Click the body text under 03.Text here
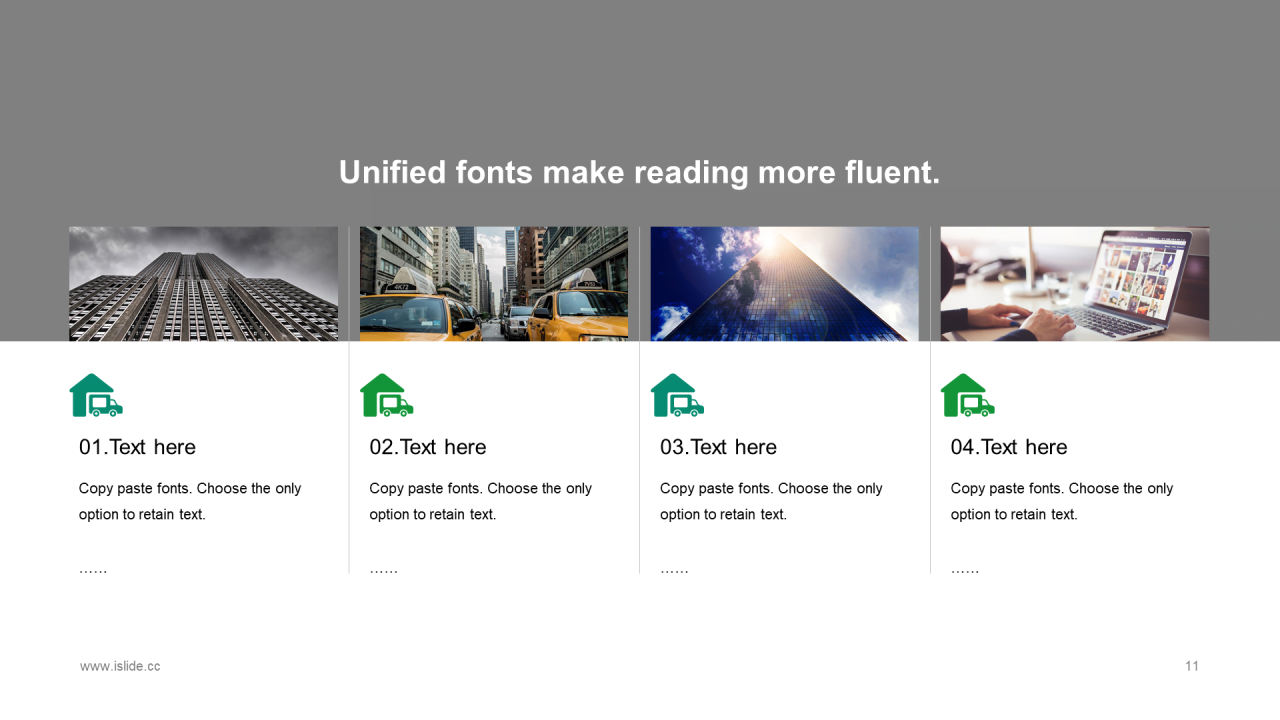The width and height of the screenshot is (1280, 720). tap(771, 501)
